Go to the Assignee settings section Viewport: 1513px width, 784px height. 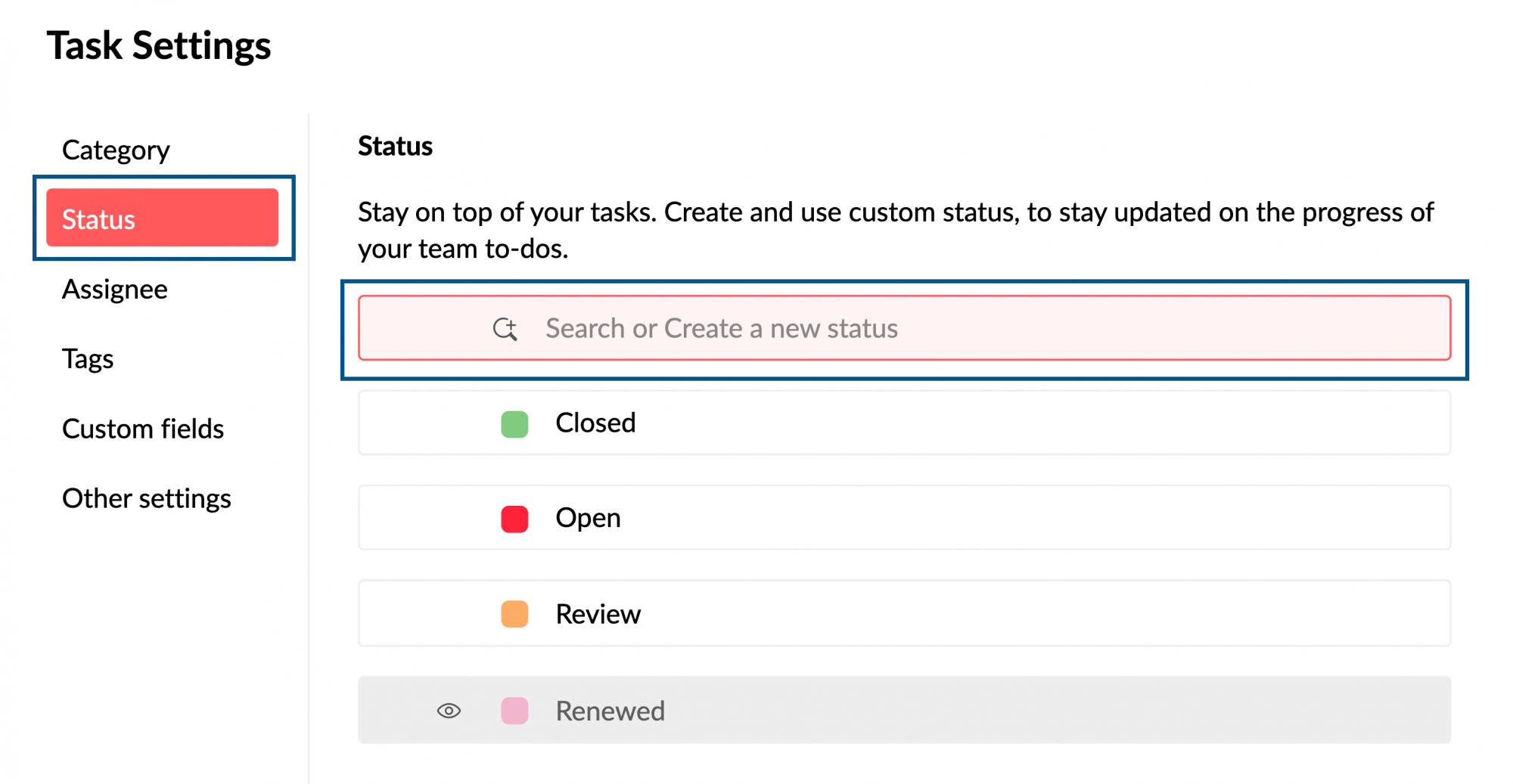[114, 289]
